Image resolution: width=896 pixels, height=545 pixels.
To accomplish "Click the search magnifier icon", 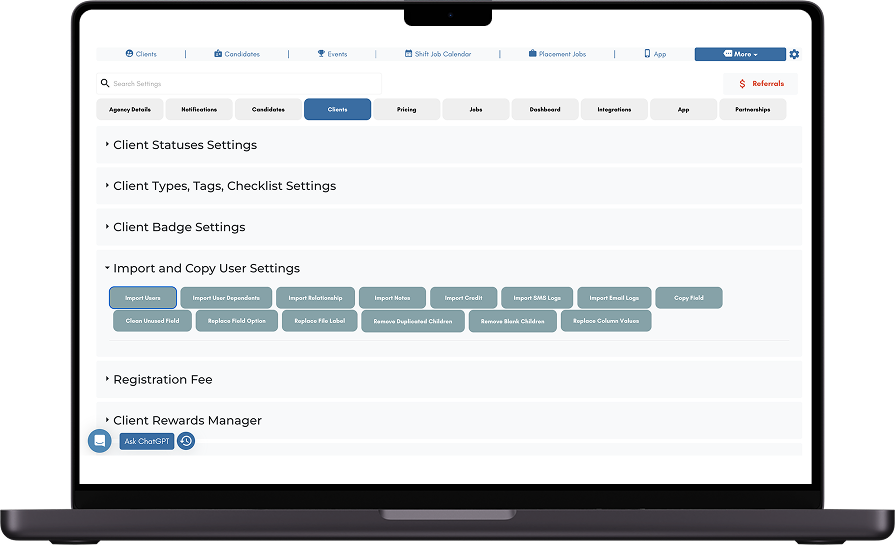I will click(x=105, y=83).
